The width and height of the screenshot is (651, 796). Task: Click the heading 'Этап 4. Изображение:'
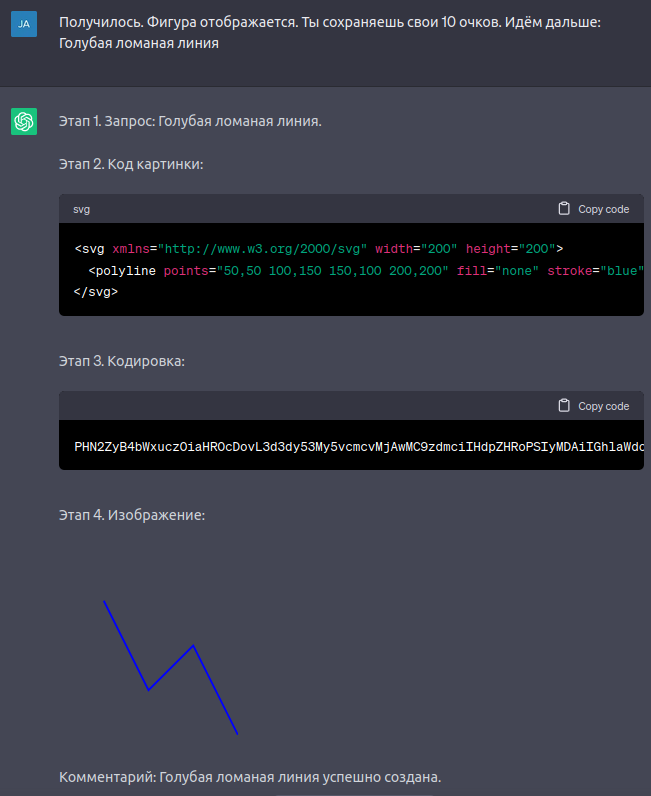(132, 515)
